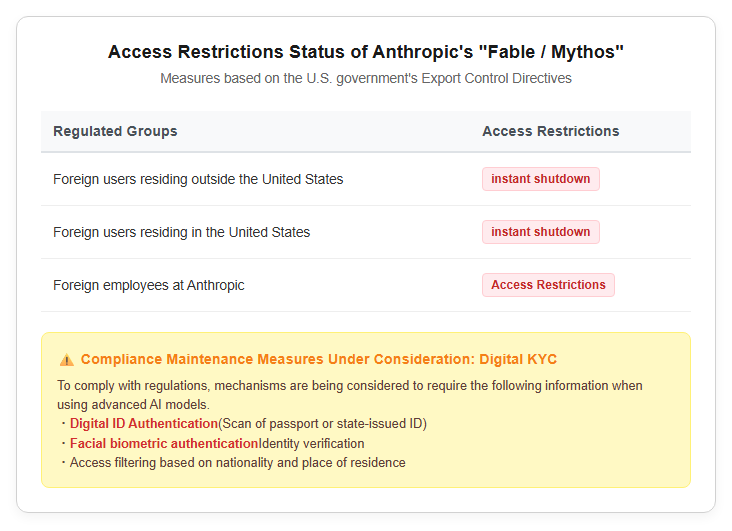Click the warning triangle icon
This screenshot has height=531, width=732.
point(67,360)
